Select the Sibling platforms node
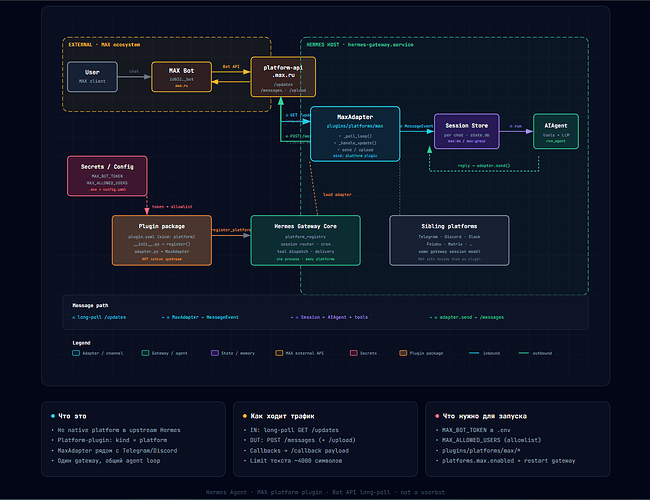 click(449, 240)
